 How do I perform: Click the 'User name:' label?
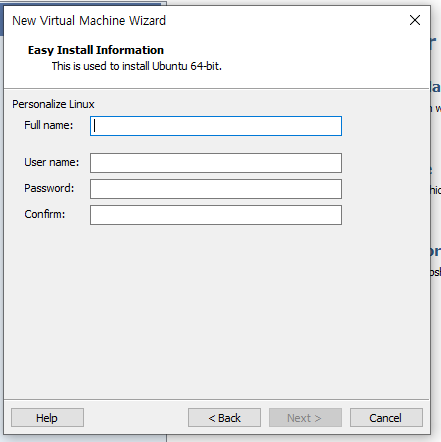coord(52,162)
